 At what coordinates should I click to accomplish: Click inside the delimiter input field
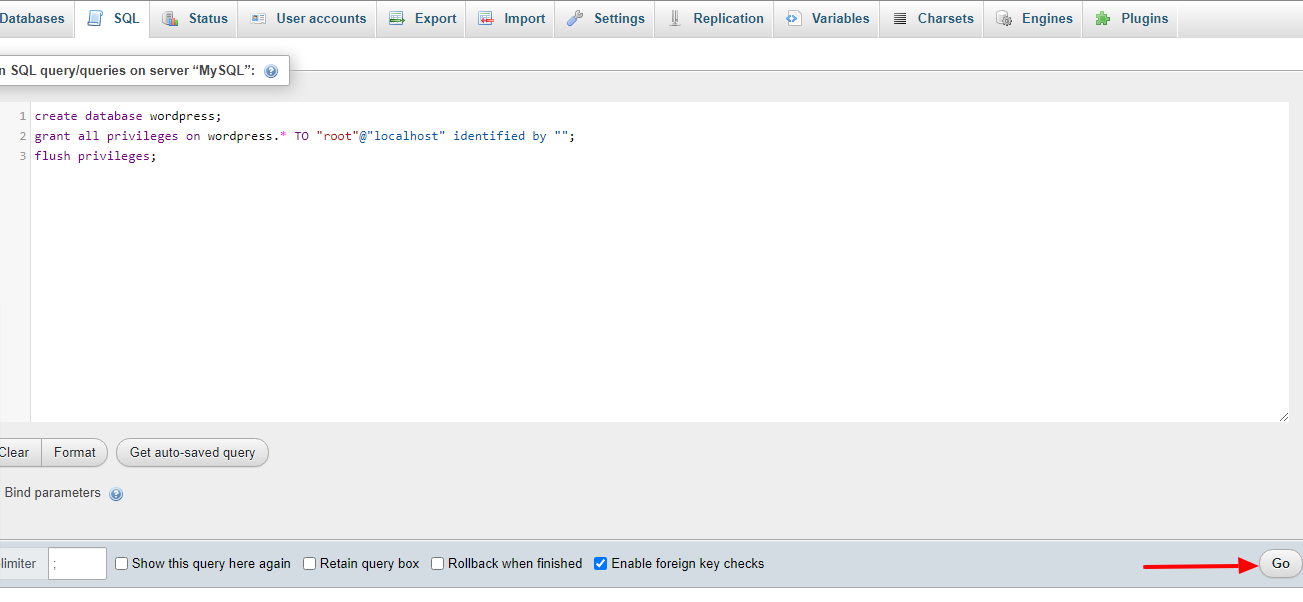77,563
